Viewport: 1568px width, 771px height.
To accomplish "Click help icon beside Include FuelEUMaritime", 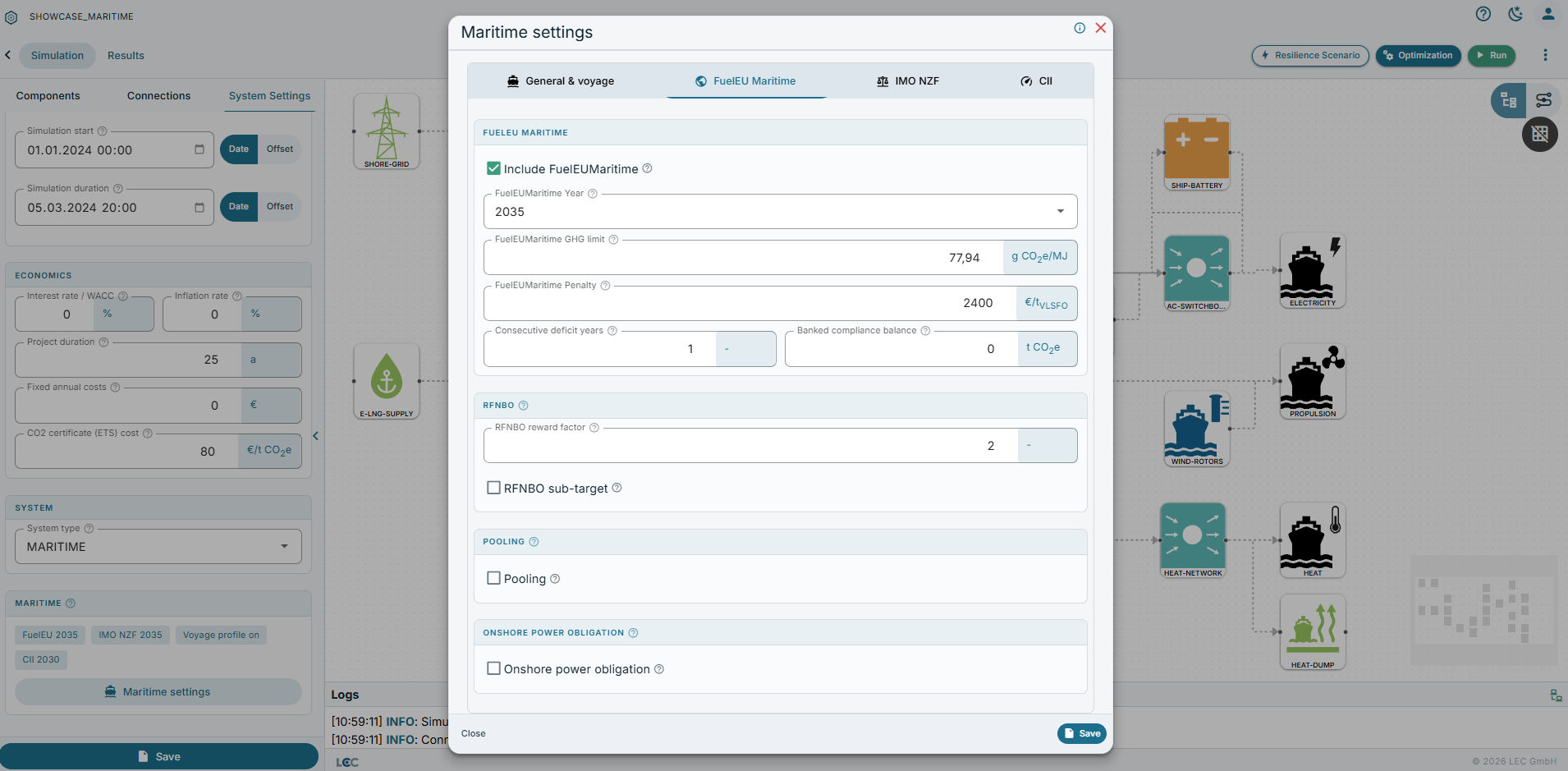I will (x=647, y=168).
